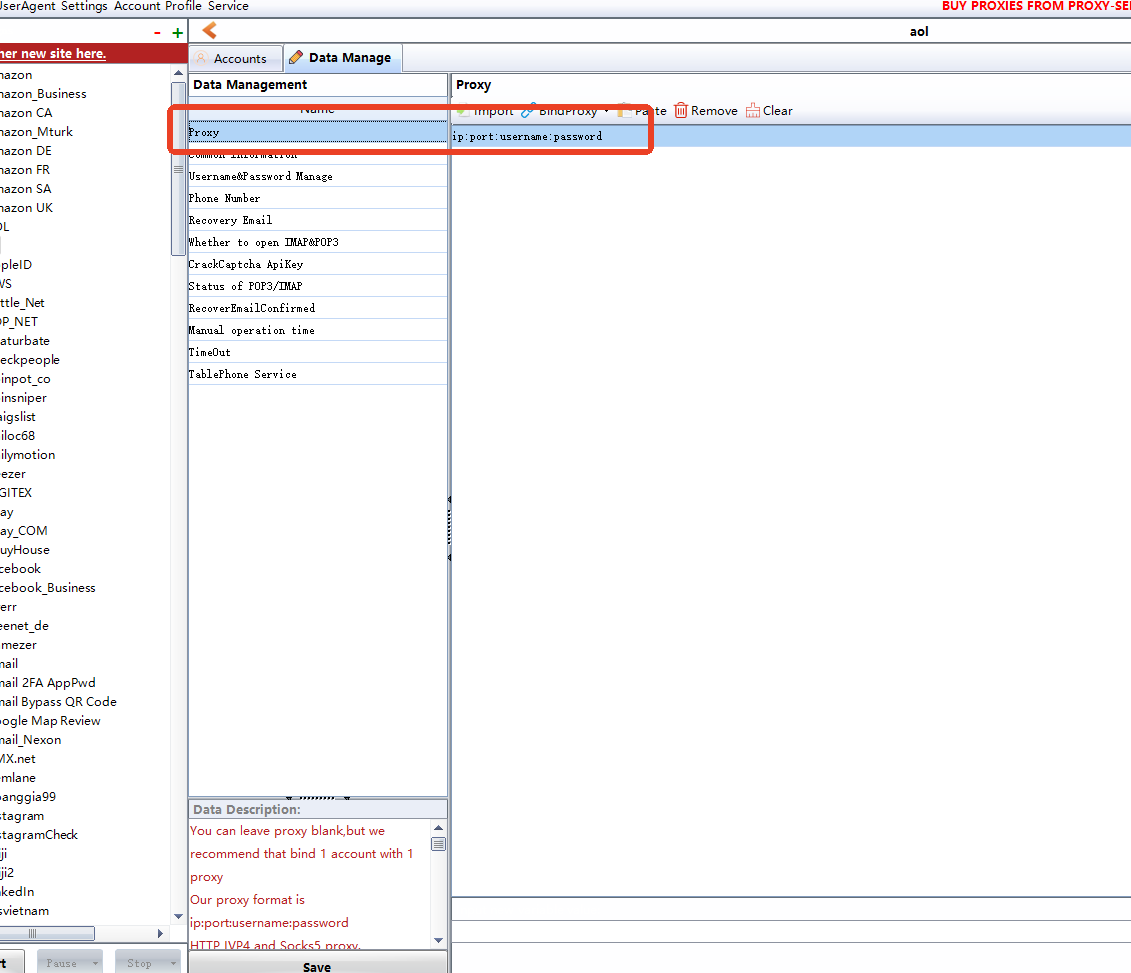Select Status of POP3/IMAP row
This screenshot has width=1131, height=973.
[317, 286]
